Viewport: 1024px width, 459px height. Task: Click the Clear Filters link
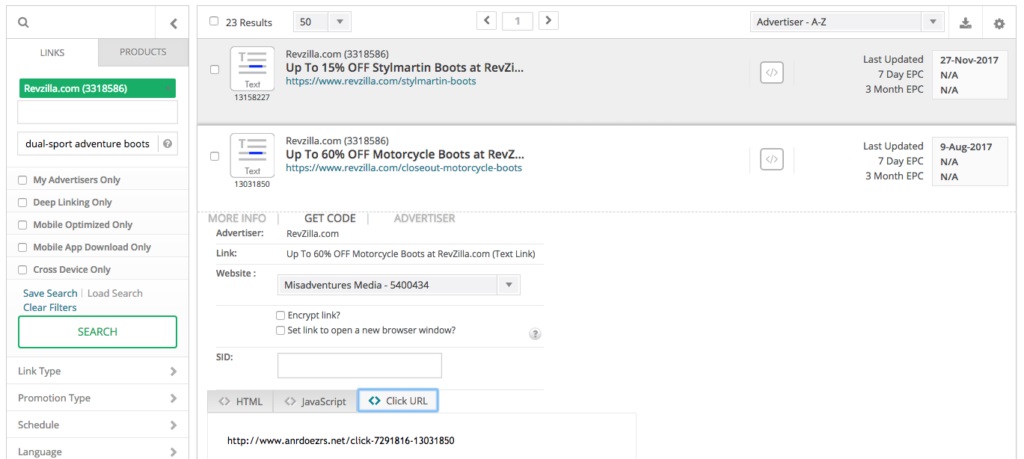50,307
